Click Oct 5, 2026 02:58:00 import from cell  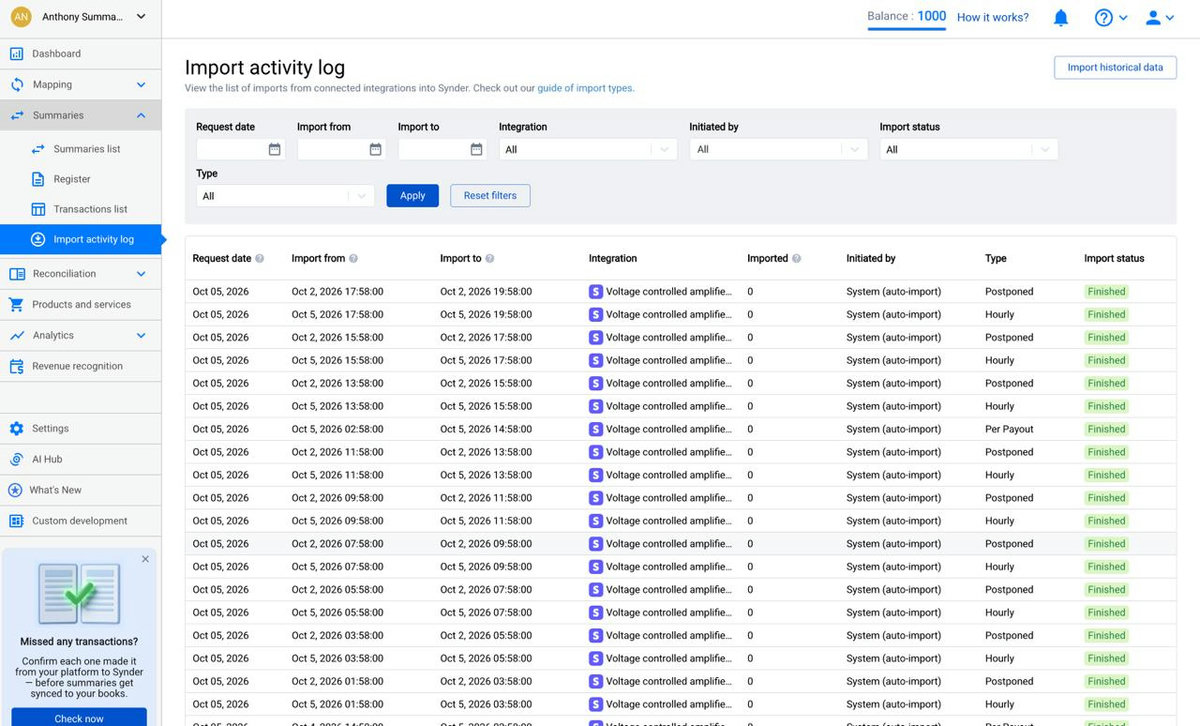click(x=337, y=430)
